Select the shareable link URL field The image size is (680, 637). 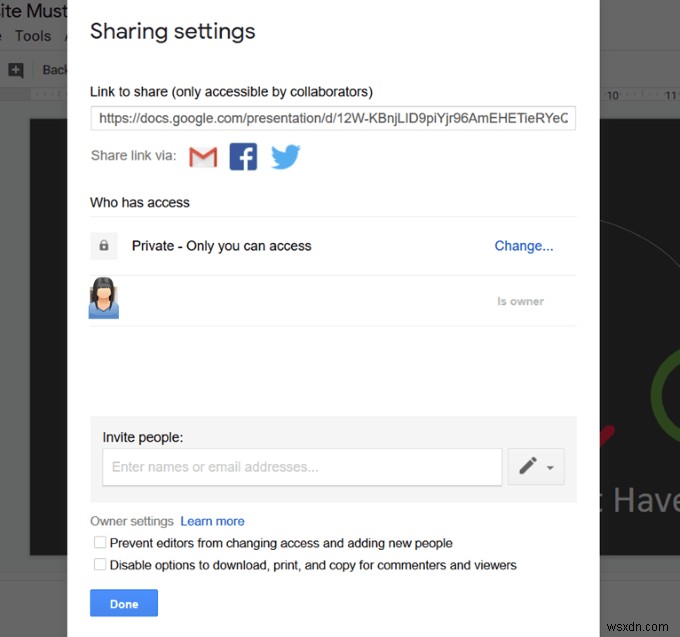click(332, 118)
